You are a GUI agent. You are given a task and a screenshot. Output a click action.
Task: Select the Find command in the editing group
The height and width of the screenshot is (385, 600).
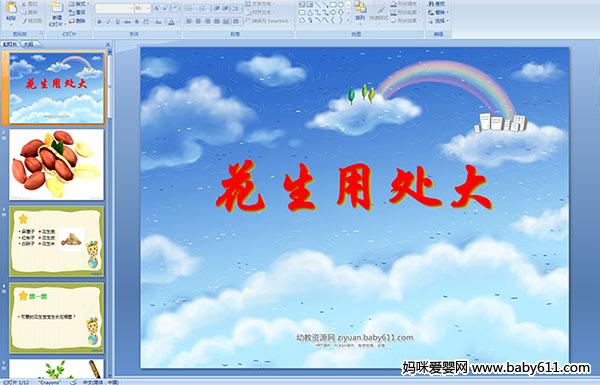pos(437,4)
